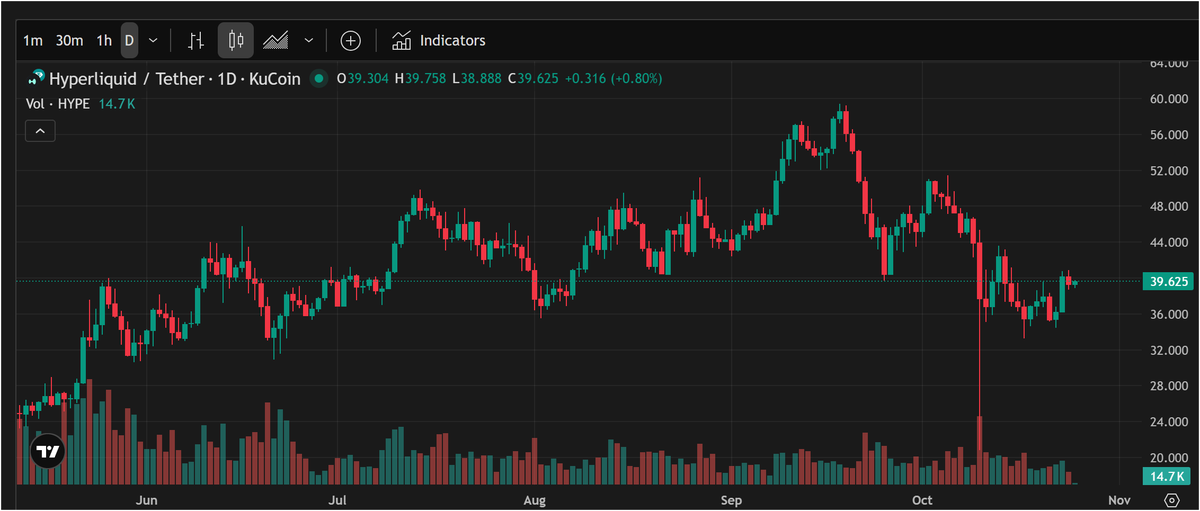Click the 52.000 price axis label
The width and height of the screenshot is (1200, 511).
[1168, 171]
